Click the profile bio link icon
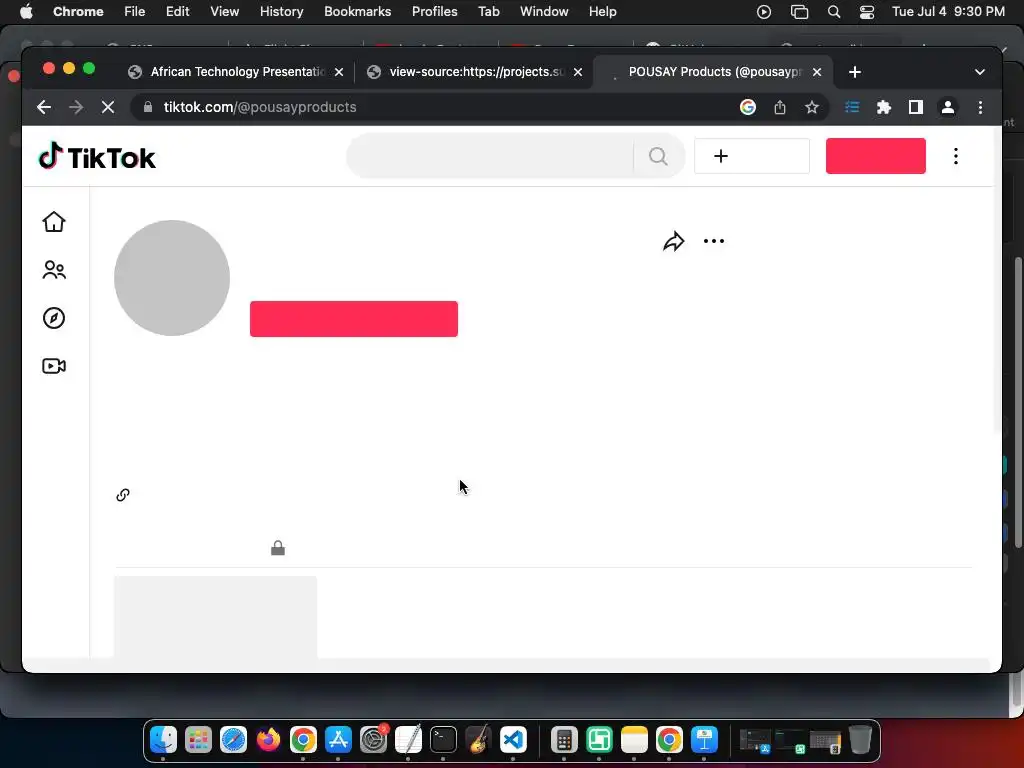 pyautogui.click(x=123, y=495)
